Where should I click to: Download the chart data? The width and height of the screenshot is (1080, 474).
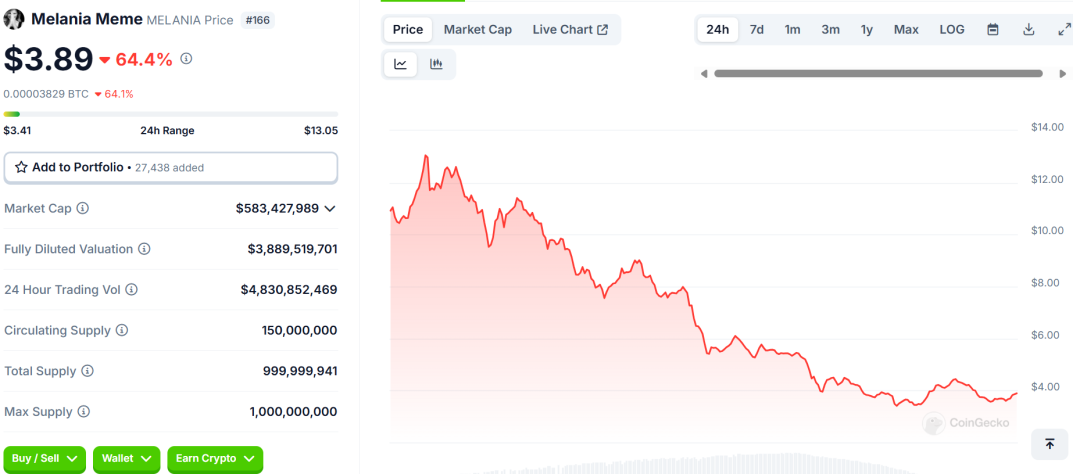[1028, 30]
